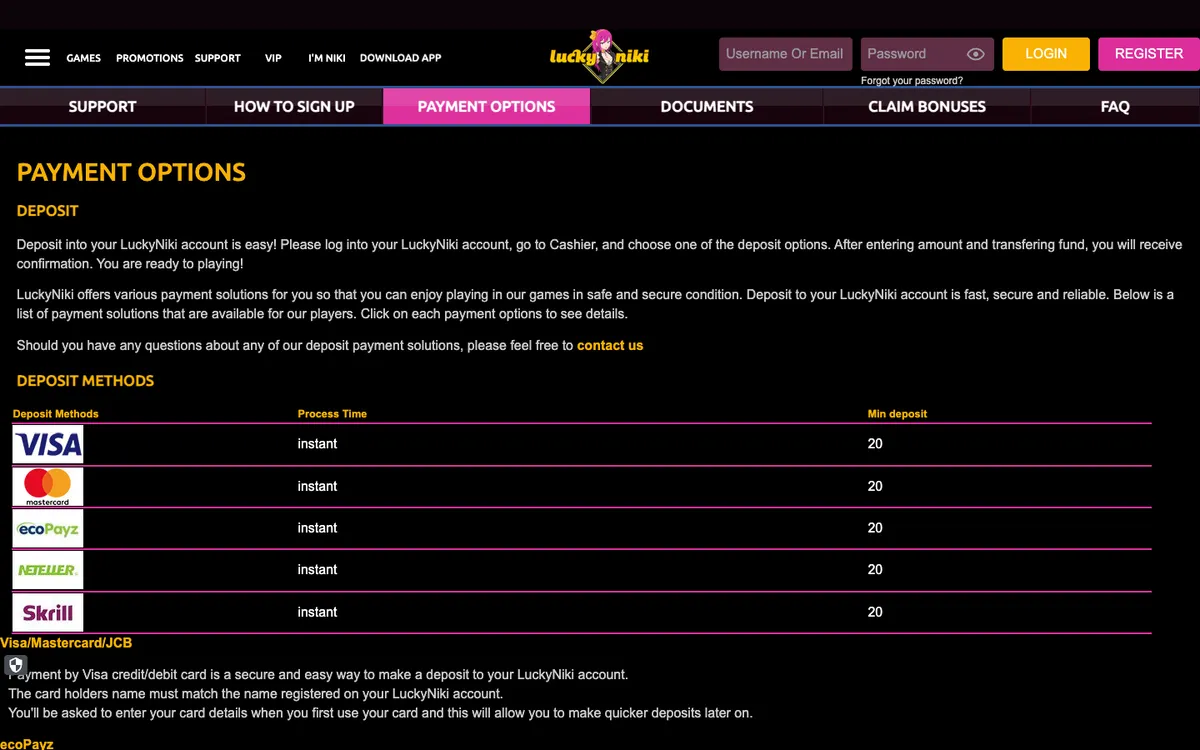Click the Payment Options page heading
1200x750 pixels.
(131, 172)
